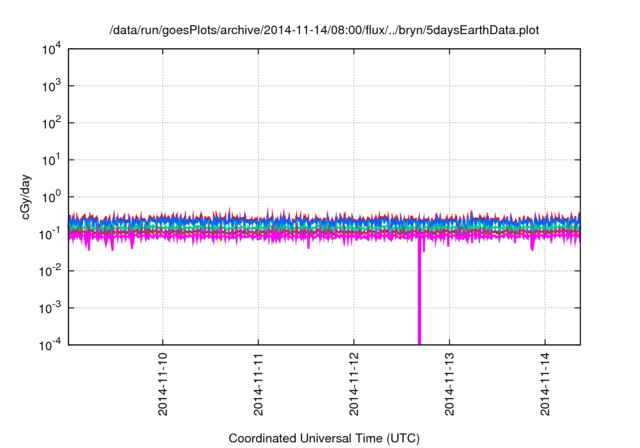Screen dimensions: 640x448
Task: Click the 2014-11-11 date tick label
Action: (258, 384)
